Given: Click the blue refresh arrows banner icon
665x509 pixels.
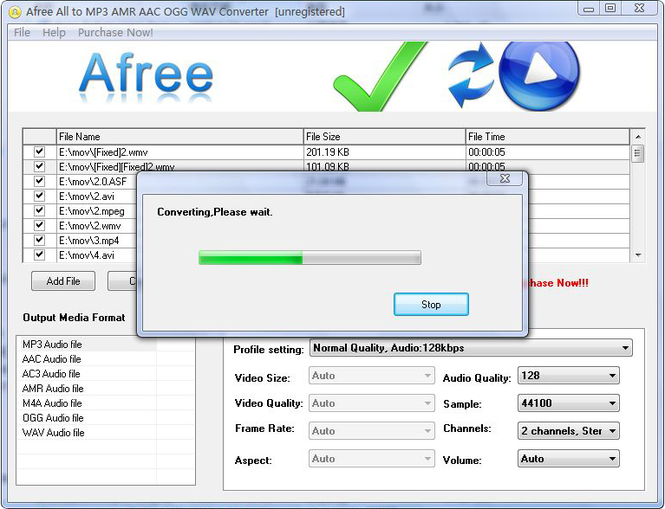Looking at the screenshot, I should pos(471,74).
